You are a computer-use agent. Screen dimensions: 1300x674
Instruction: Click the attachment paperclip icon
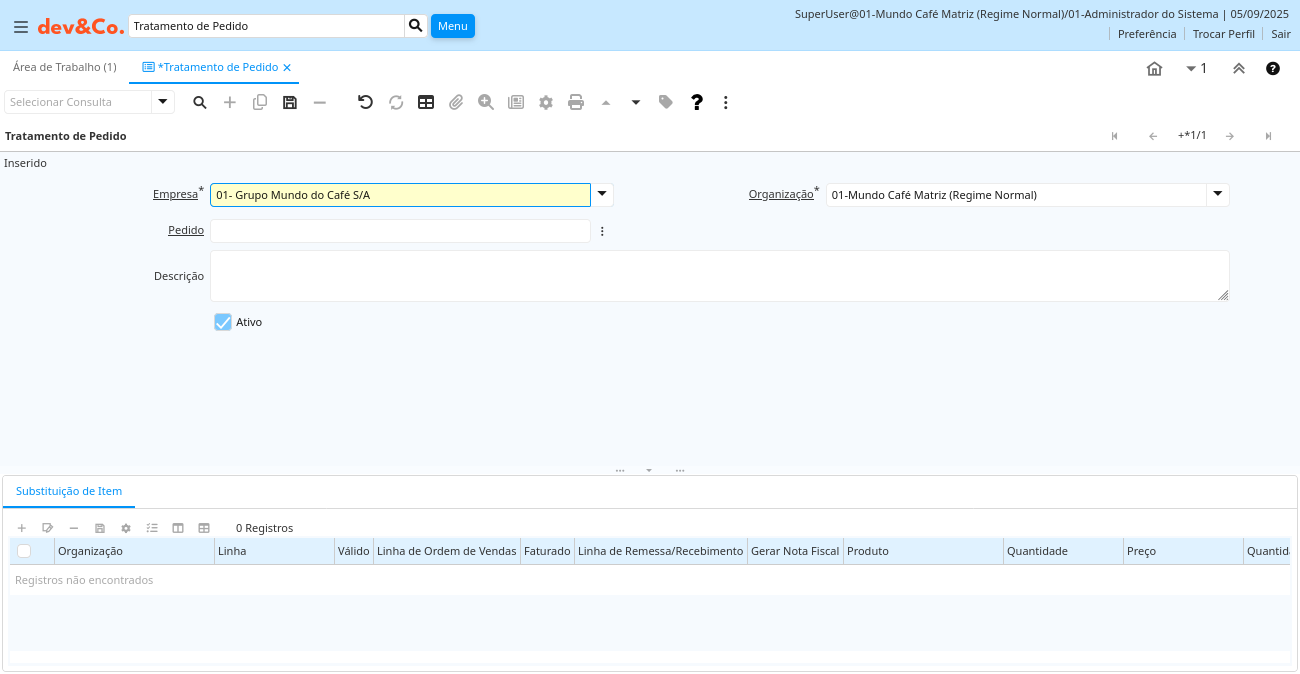pyautogui.click(x=456, y=102)
